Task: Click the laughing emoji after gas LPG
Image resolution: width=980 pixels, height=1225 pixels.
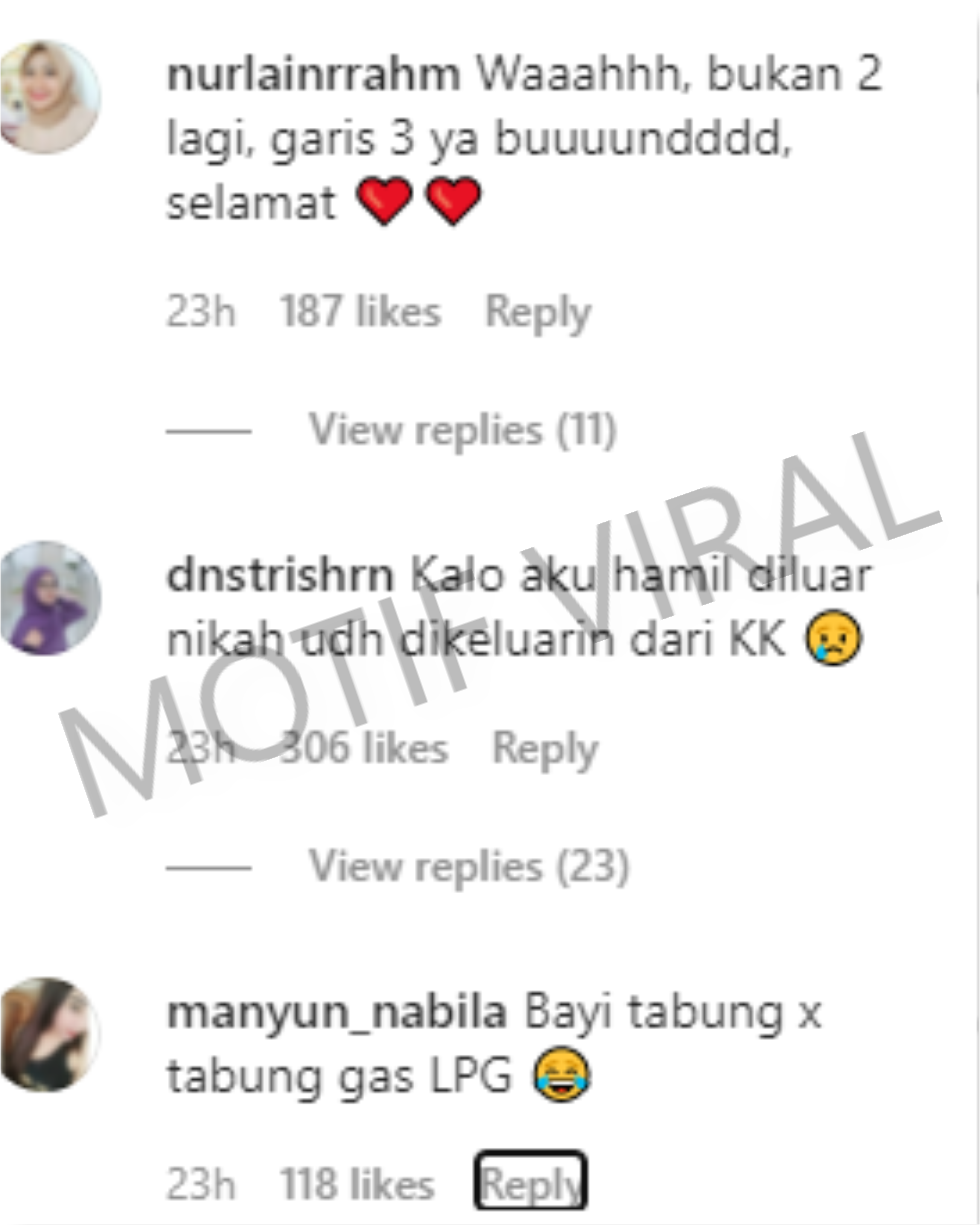Action: click(x=561, y=1075)
